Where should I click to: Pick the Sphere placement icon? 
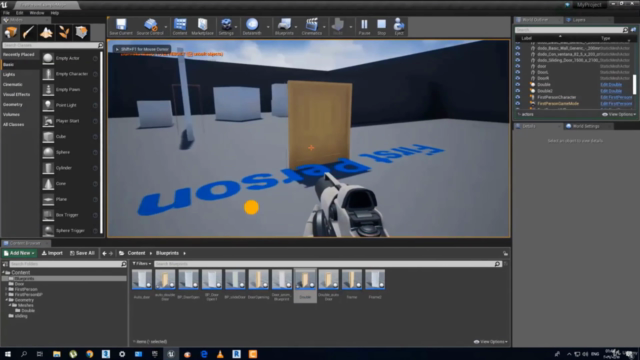pos(48,152)
